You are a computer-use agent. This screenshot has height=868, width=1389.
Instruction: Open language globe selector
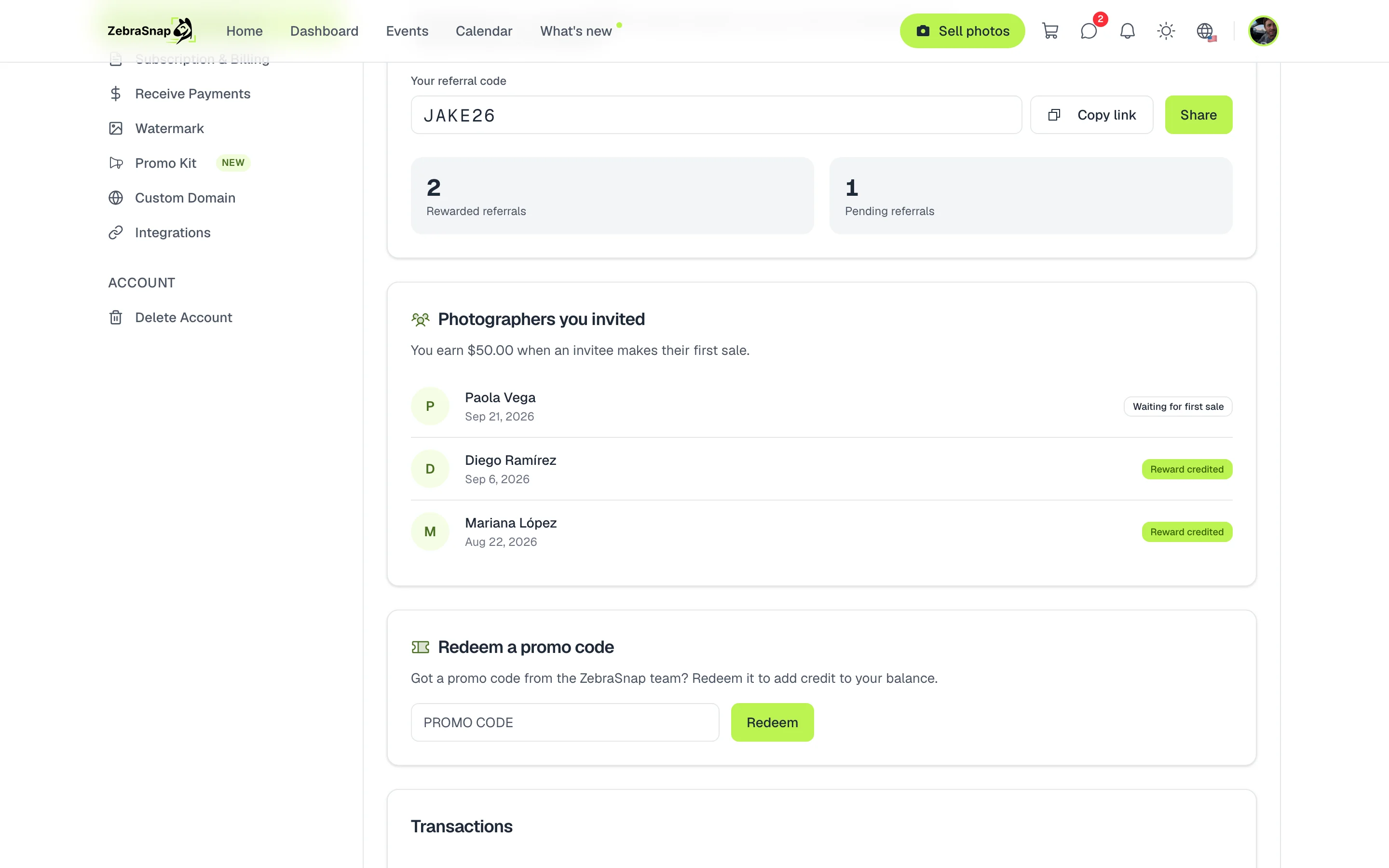pos(1205,31)
